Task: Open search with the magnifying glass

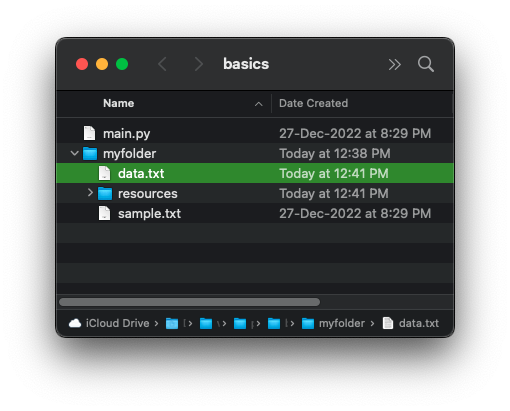Action: (426, 64)
